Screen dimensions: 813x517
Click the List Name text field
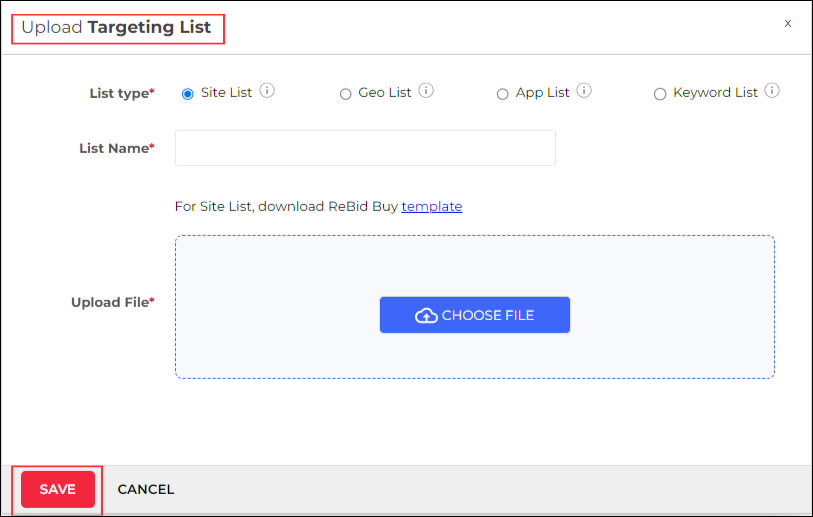pyautogui.click(x=366, y=148)
